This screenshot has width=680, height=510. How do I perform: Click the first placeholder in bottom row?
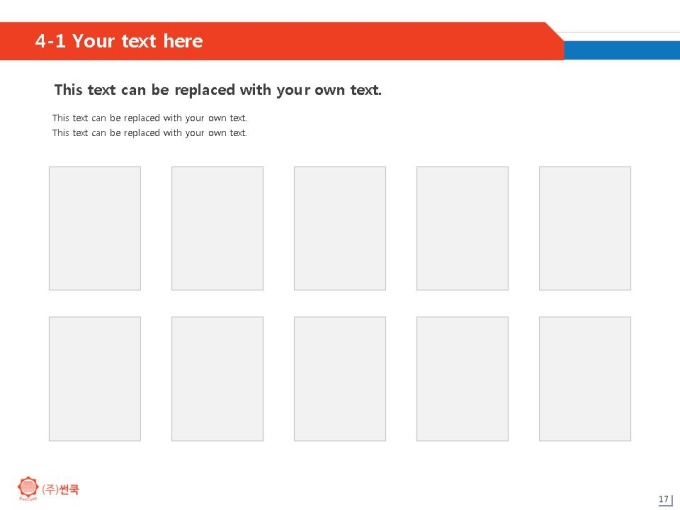point(95,379)
